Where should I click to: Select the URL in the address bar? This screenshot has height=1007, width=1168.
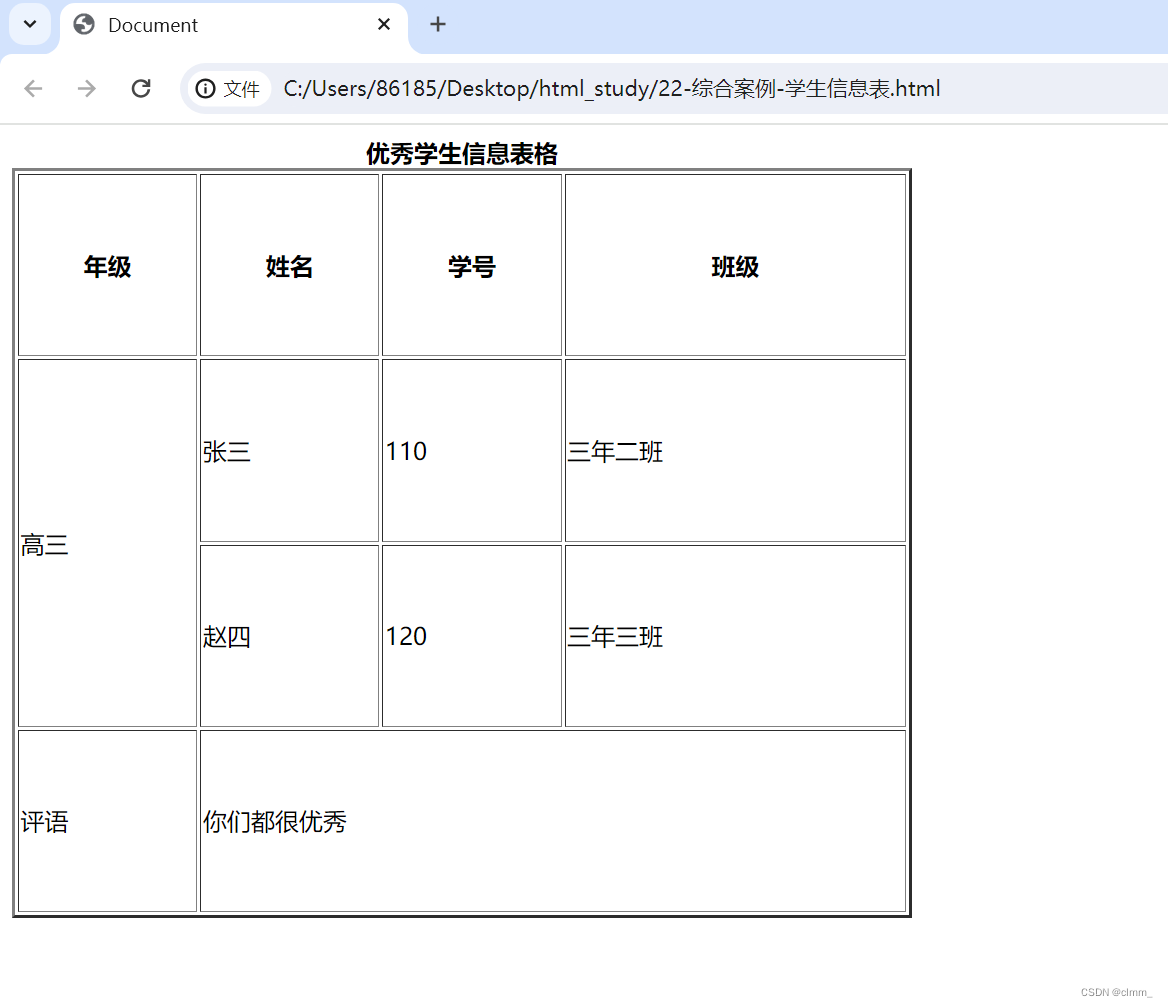[611, 88]
